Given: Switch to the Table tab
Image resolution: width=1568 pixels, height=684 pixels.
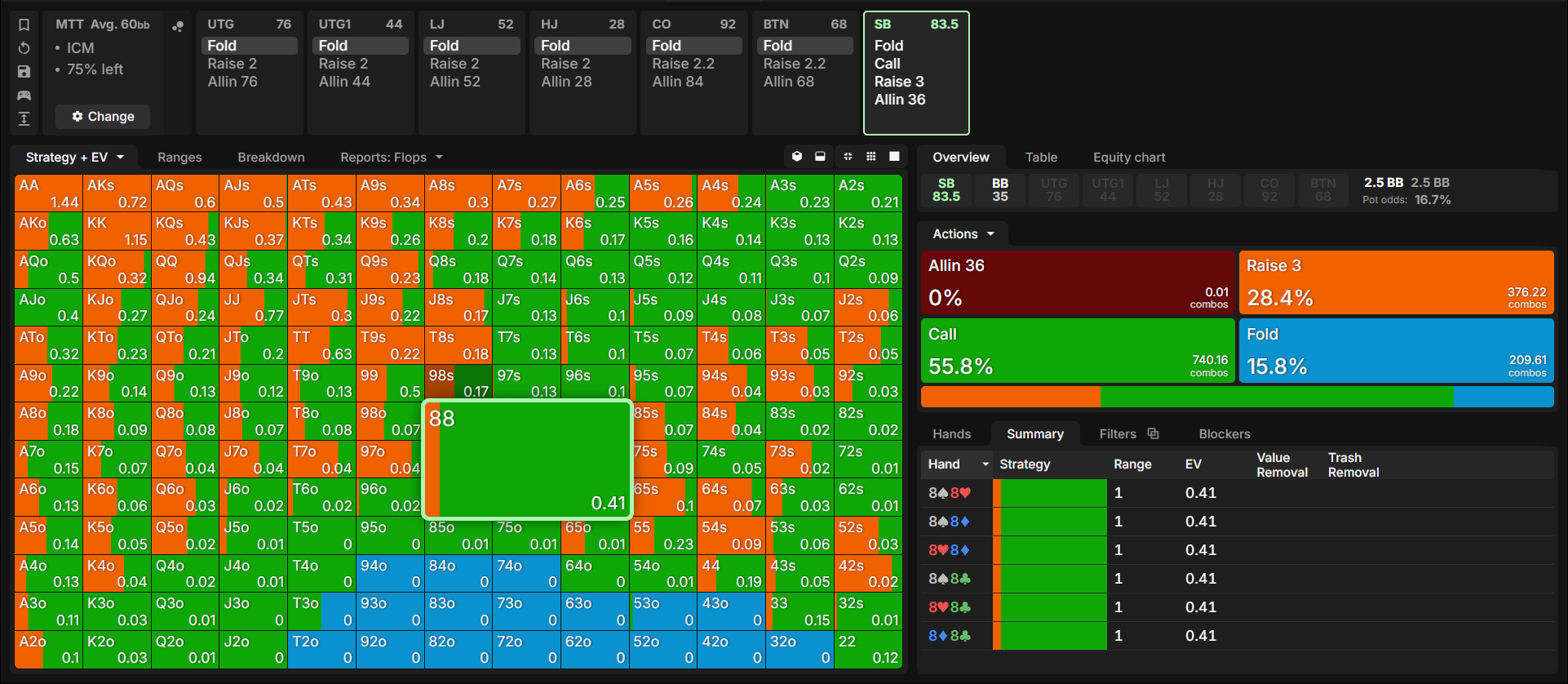Looking at the screenshot, I should pos(1041,158).
